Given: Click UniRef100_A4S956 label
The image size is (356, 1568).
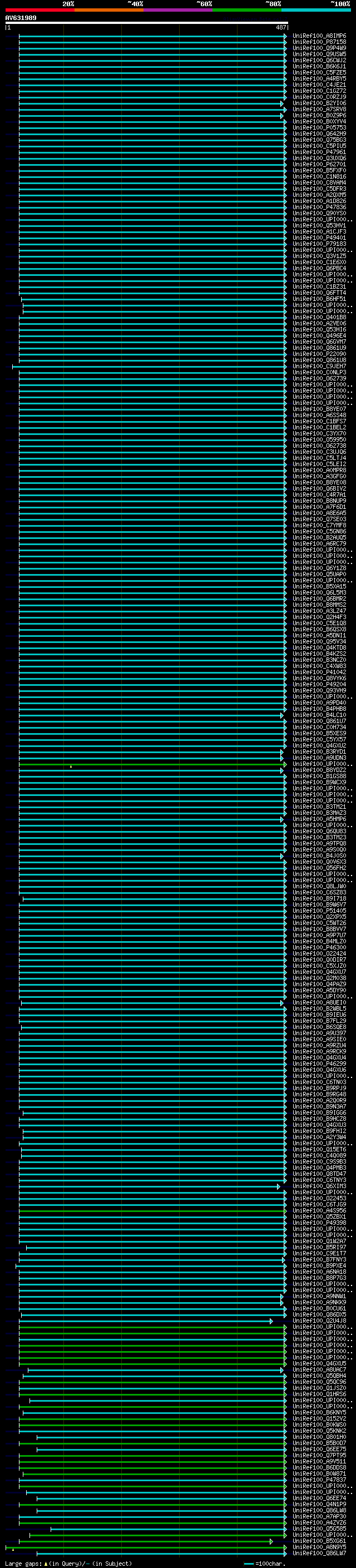Looking at the screenshot, I should pos(319,1211).
